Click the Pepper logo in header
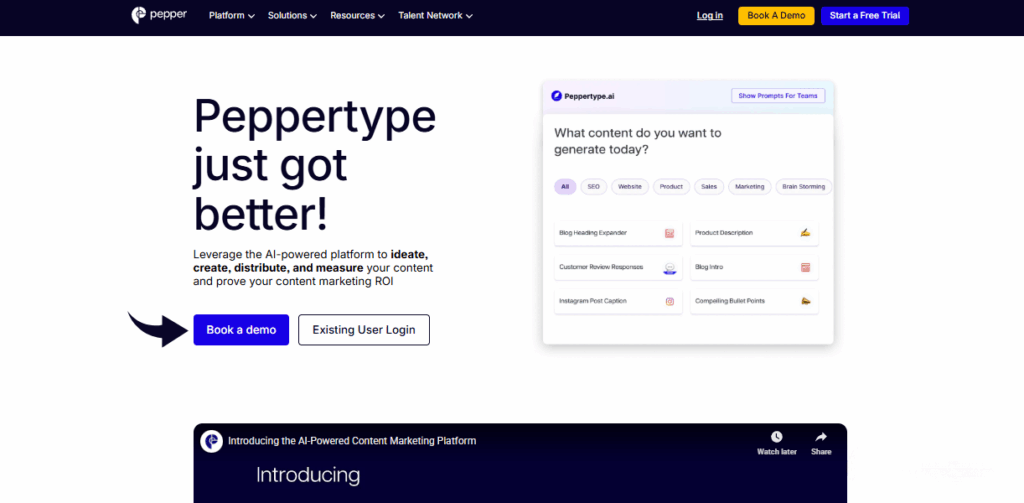1024x503 pixels. 159,15
